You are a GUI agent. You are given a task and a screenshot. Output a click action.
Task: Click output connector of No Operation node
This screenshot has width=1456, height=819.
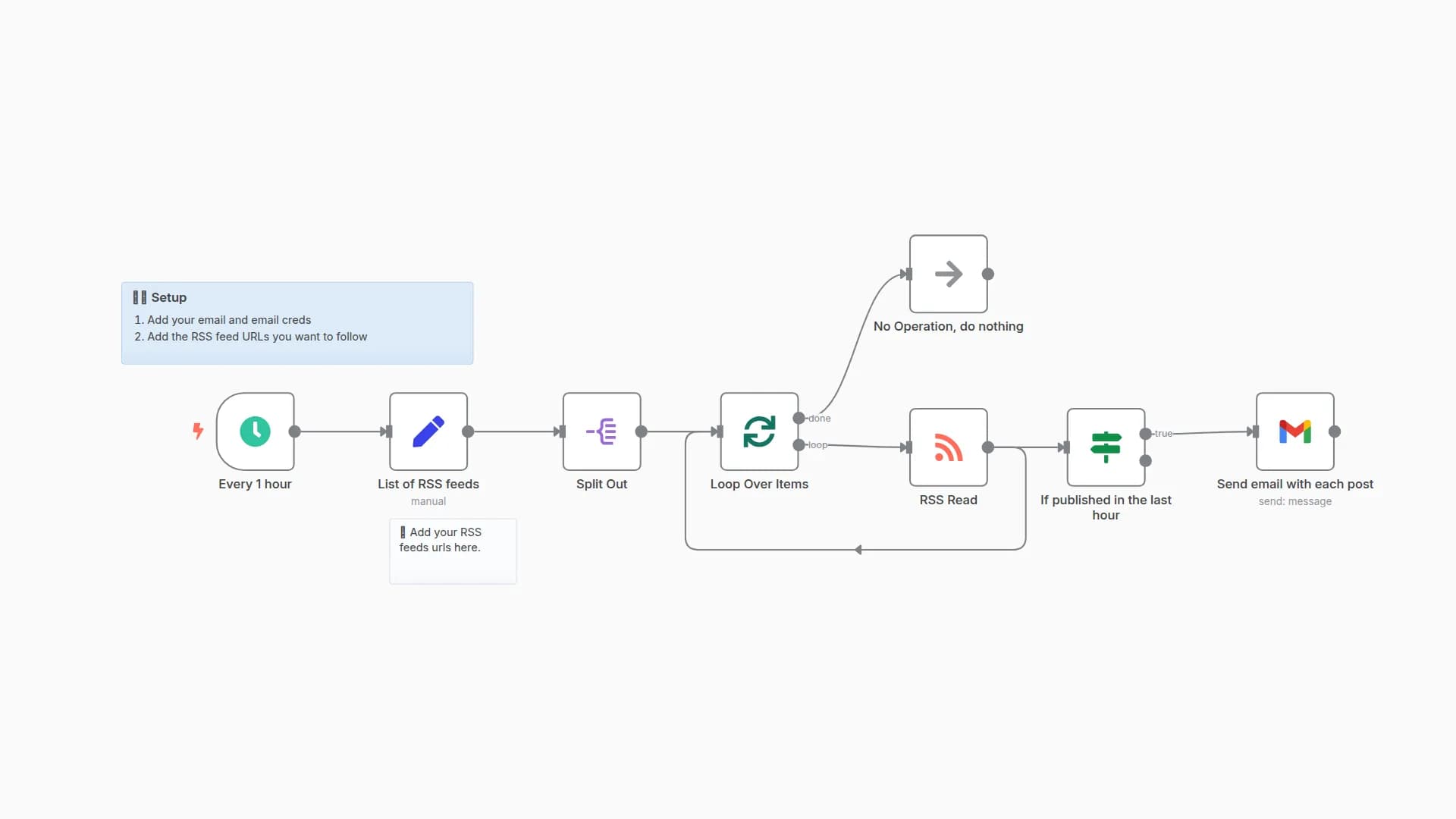coord(988,274)
